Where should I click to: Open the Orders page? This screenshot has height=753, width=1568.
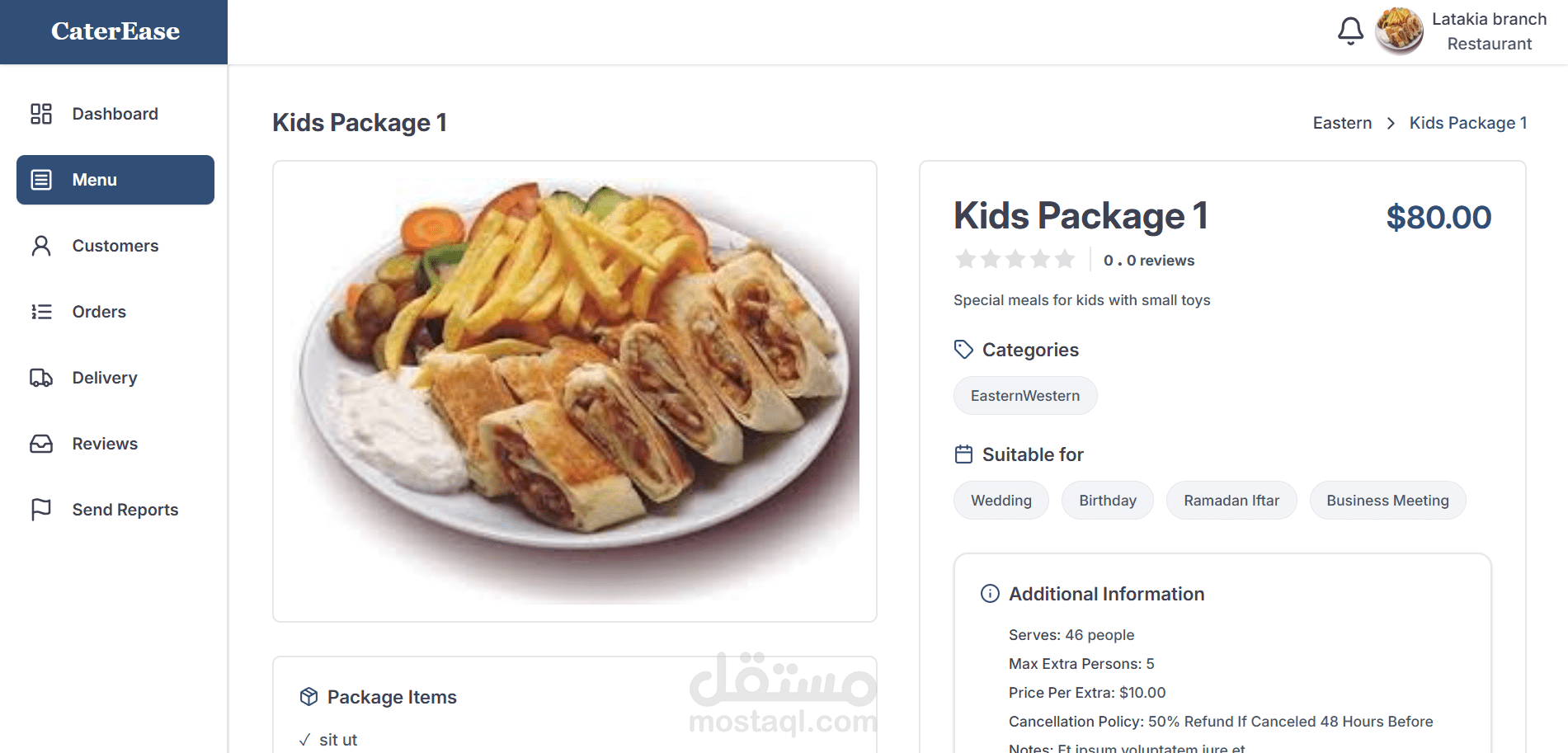pos(99,312)
